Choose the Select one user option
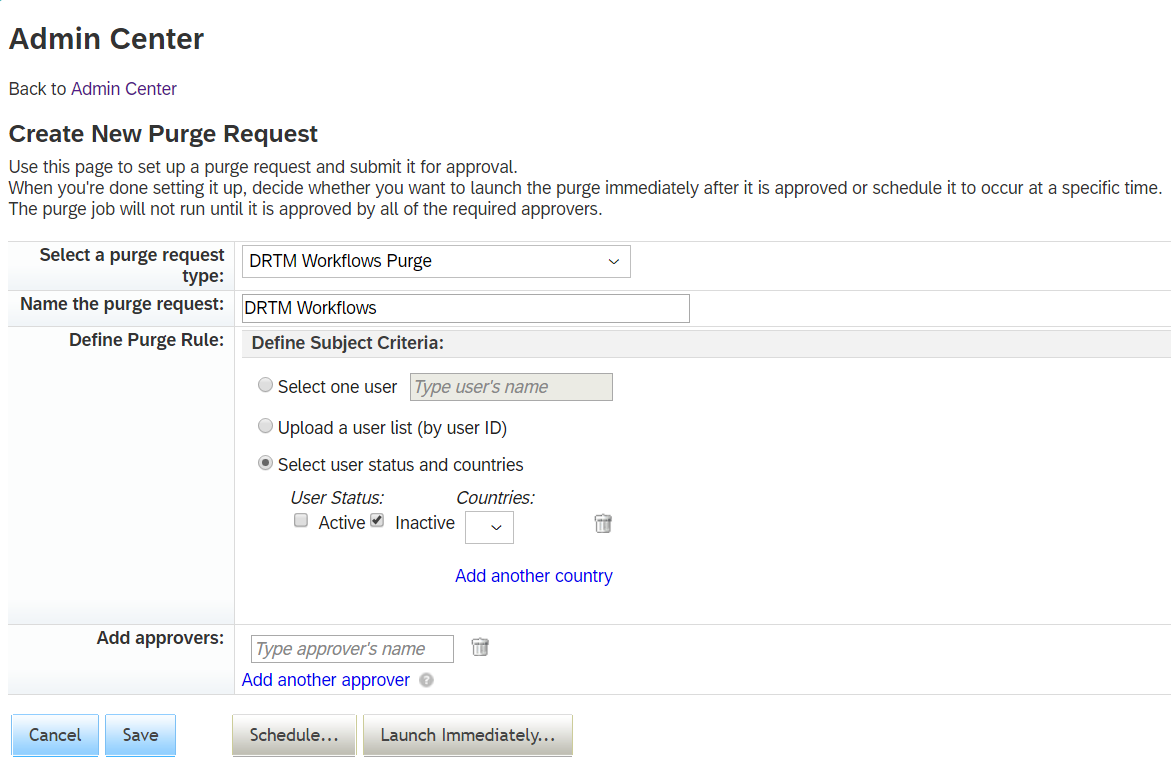 [x=265, y=385]
